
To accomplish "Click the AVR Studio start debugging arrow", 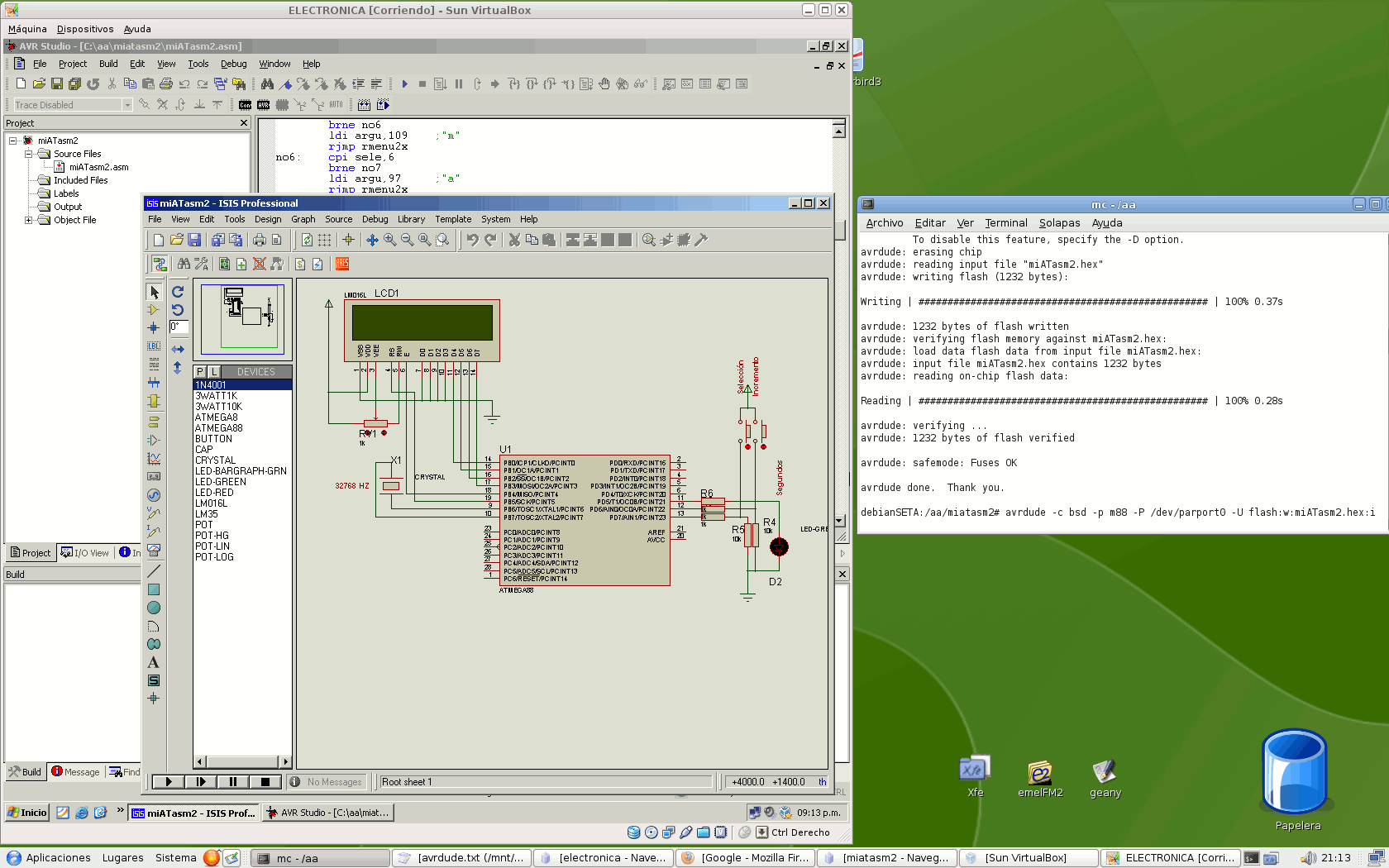I will (404, 83).
